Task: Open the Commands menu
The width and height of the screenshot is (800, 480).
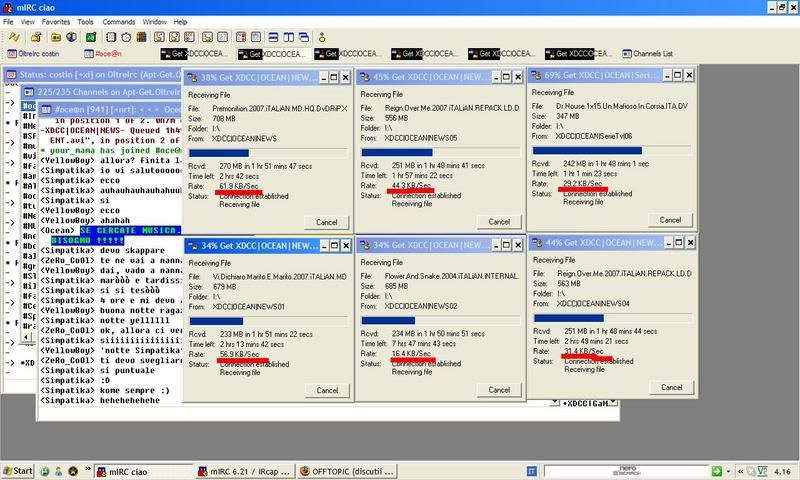Action: [x=118, y=21]
